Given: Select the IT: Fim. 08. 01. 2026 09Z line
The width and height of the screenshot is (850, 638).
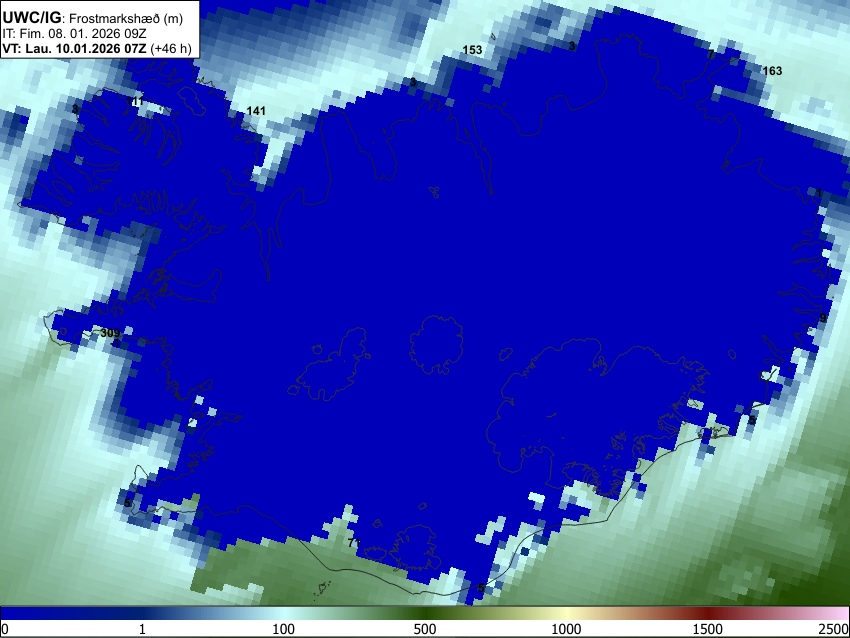Looking at the screenshot, I should [x=74, y=34].
